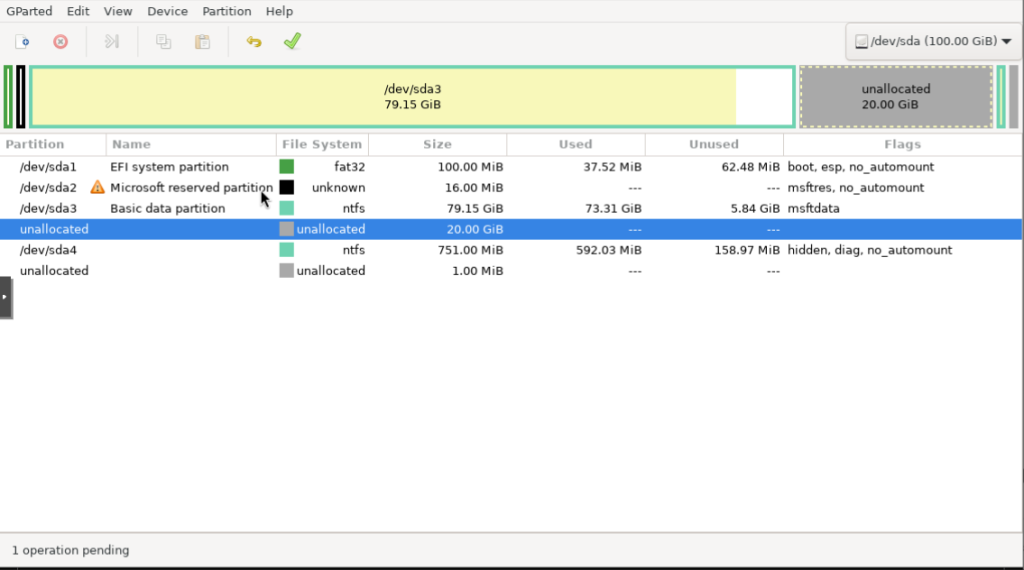Select the /dev/sda2 partition row
Viewport: 1024px width, 570px height.
(x=511, y=187)
